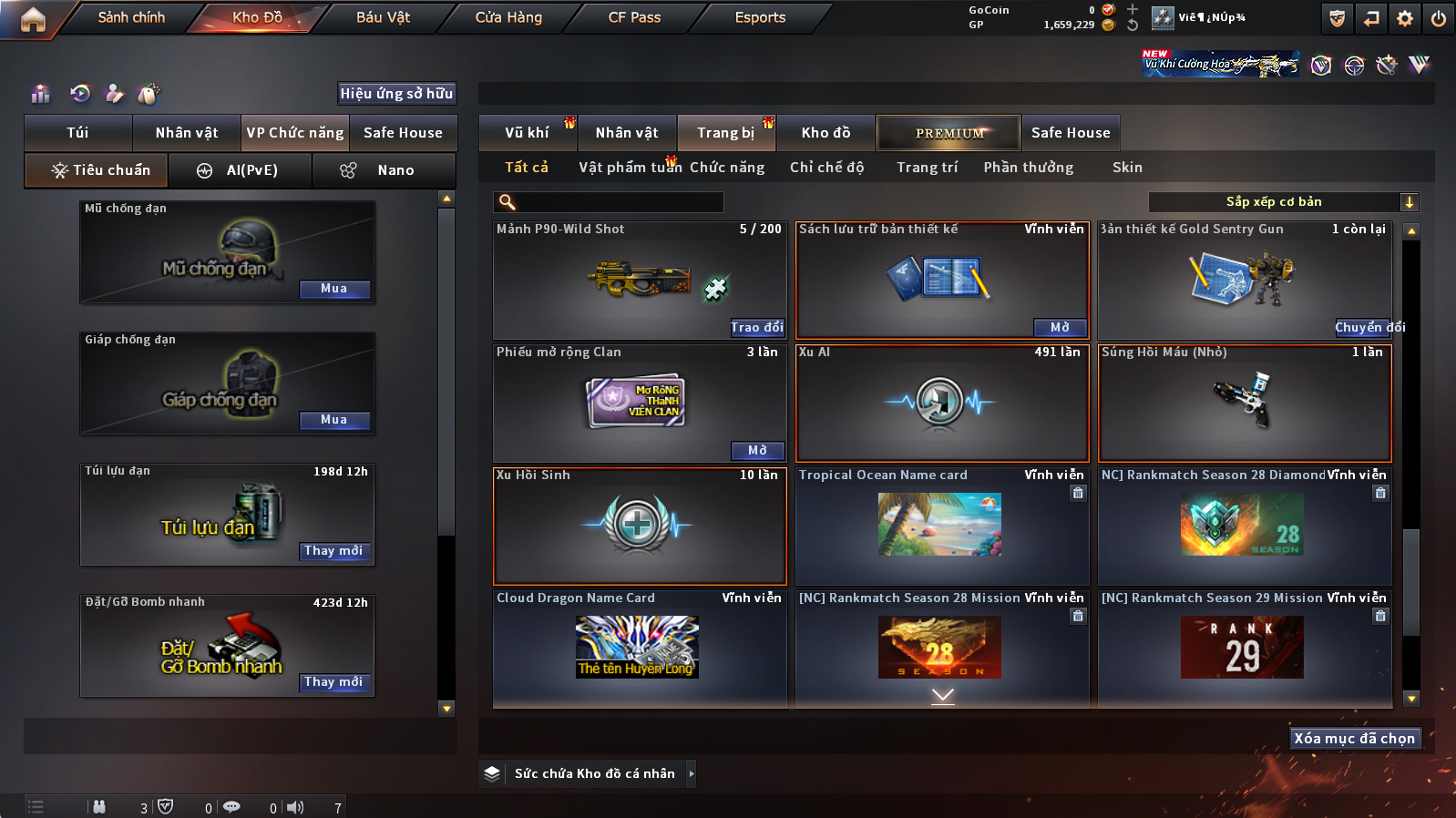The image size is (1456, 818).
Task: Switch loadout mode to Nano
Action: (384, 170)
